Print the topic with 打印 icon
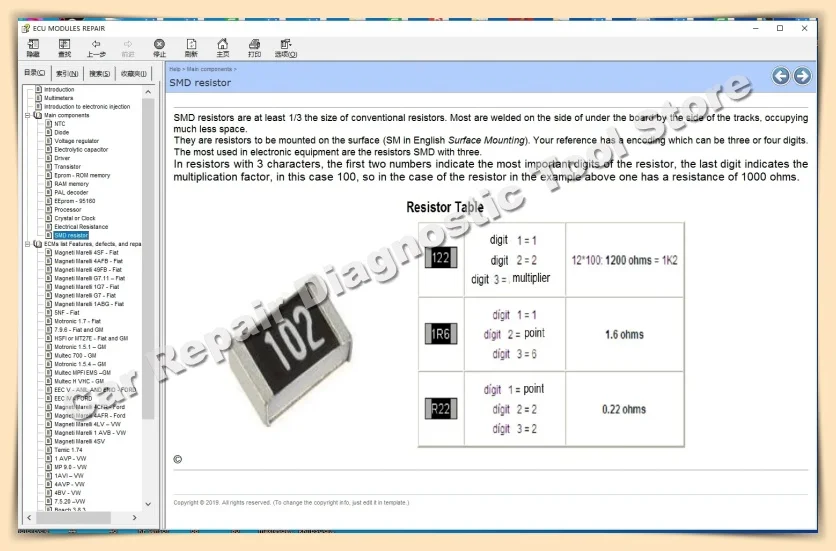Image resolution: width=836 pixels, height=551 pixels. 254,47
